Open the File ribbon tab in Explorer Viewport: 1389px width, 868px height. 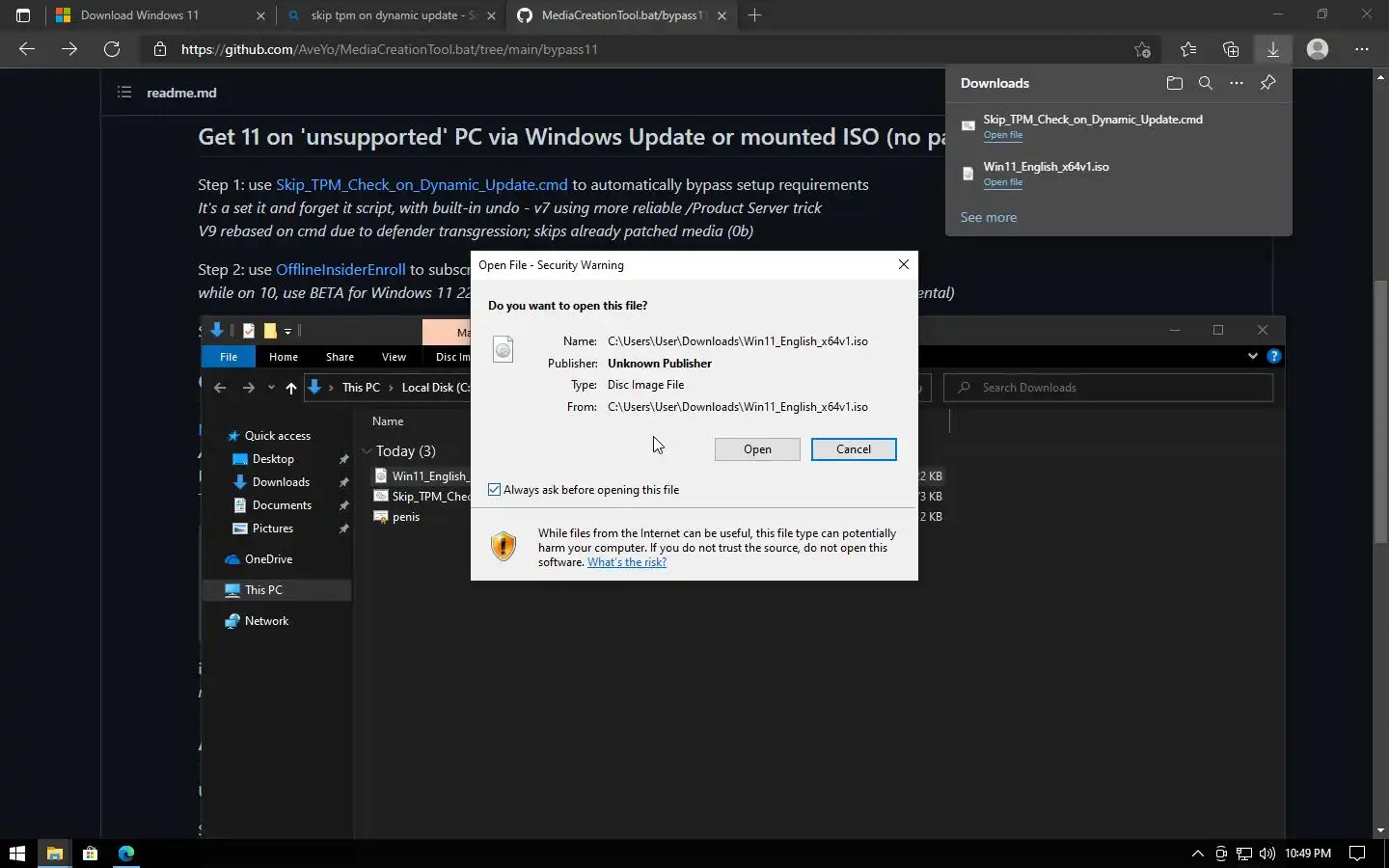(x=229, y=357)
